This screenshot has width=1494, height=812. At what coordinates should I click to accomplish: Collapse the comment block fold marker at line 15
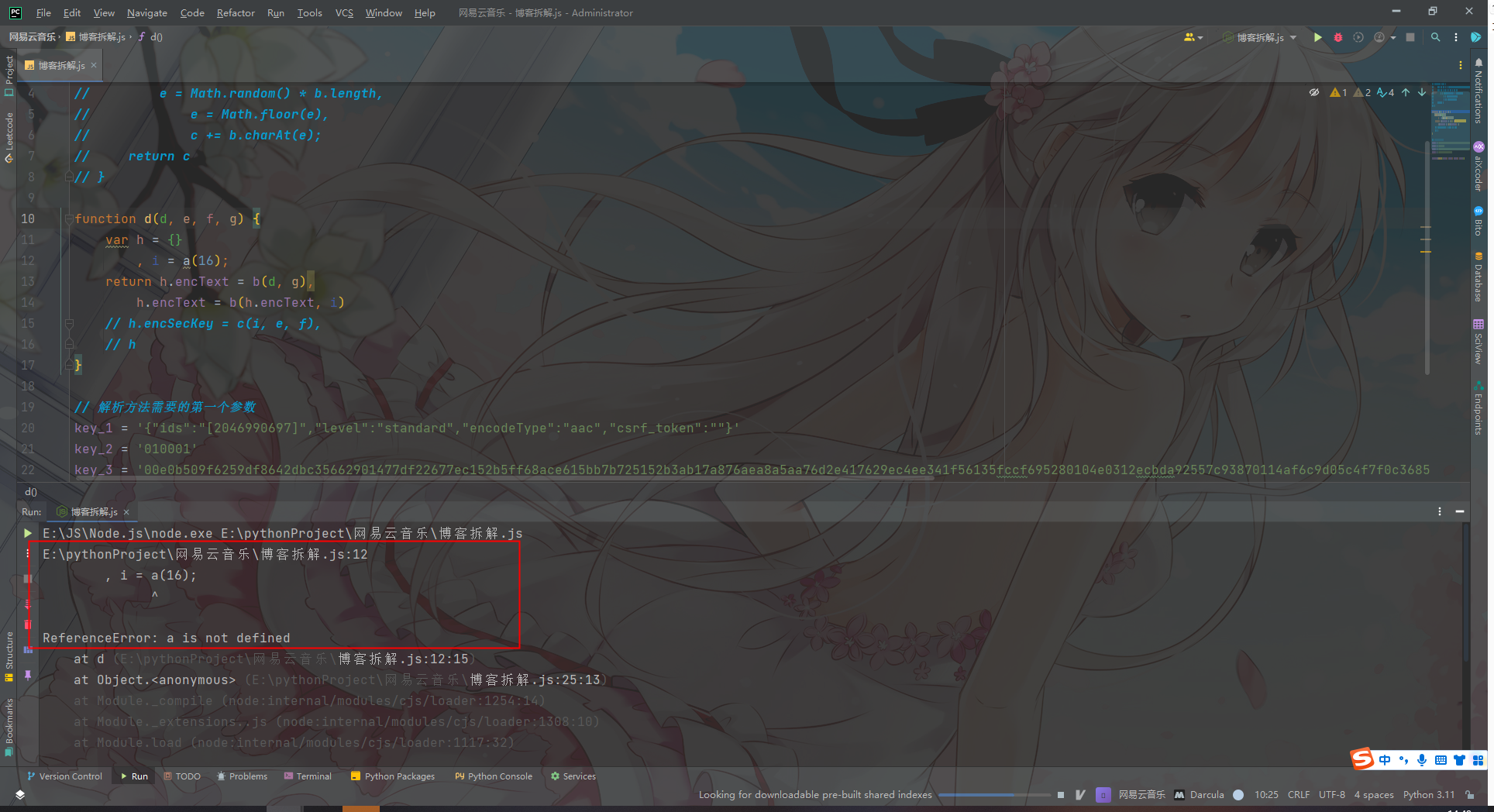click(69, 324)
